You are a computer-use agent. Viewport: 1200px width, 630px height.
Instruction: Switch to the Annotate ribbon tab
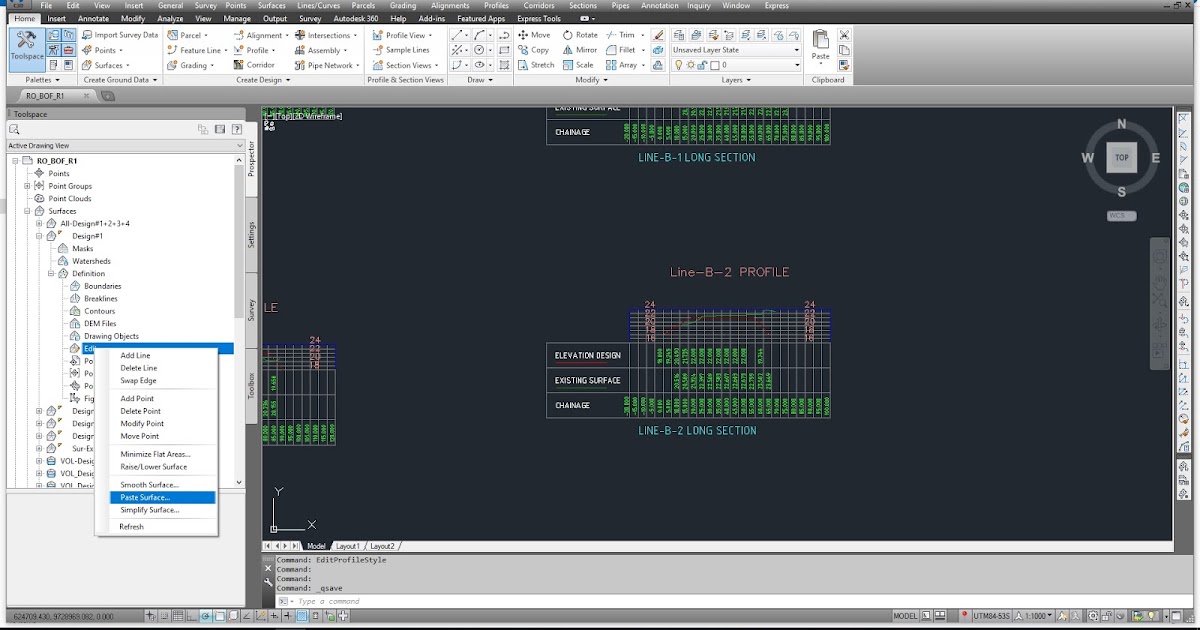pyautogui.click(x=92, y=18)
